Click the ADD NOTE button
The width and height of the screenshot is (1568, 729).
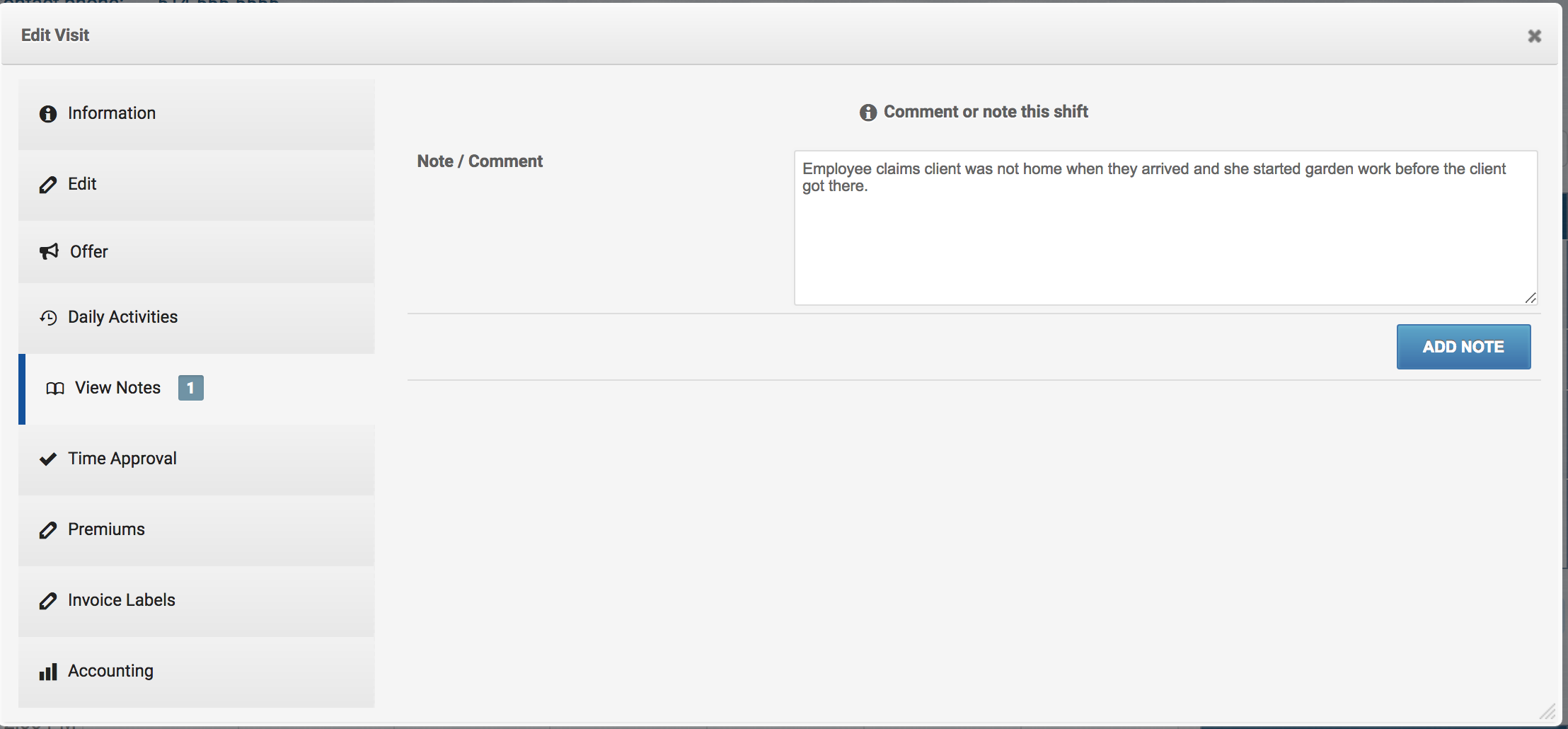1463,347
